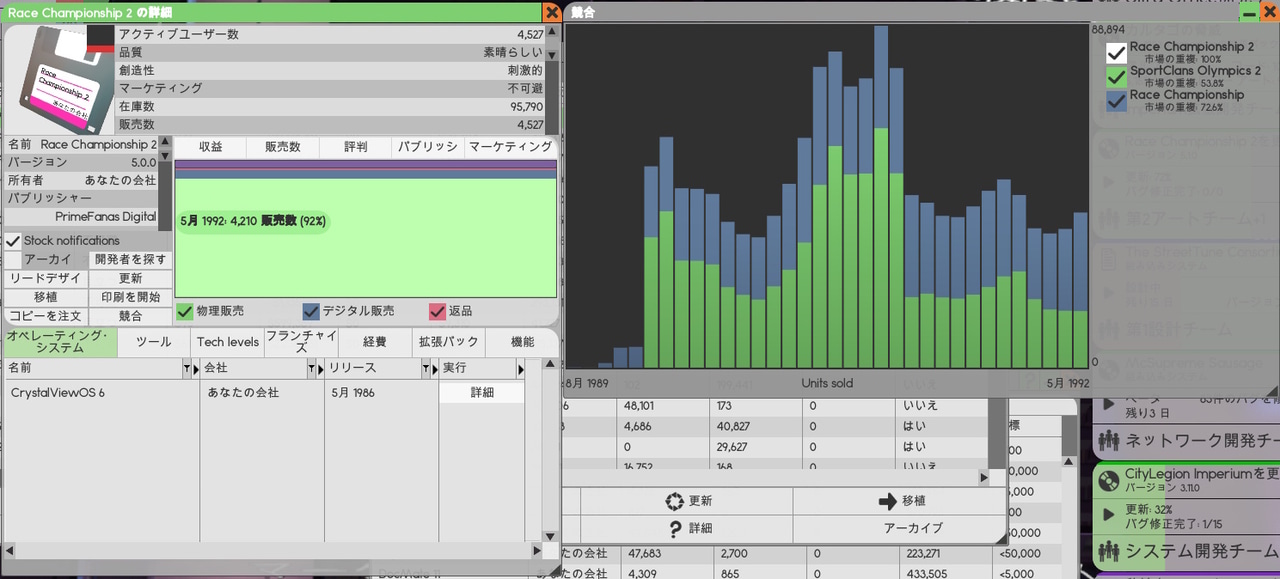The width and height of the screenshot is (1280, 579).
Task: Click the circular refresh icon labeled 更新
Action: point(674,501)
